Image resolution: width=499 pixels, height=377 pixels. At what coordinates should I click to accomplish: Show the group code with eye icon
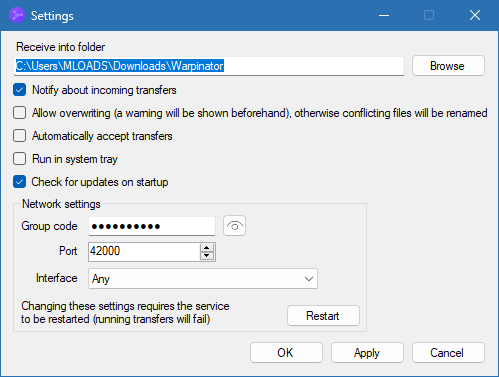tap(234, 226)
